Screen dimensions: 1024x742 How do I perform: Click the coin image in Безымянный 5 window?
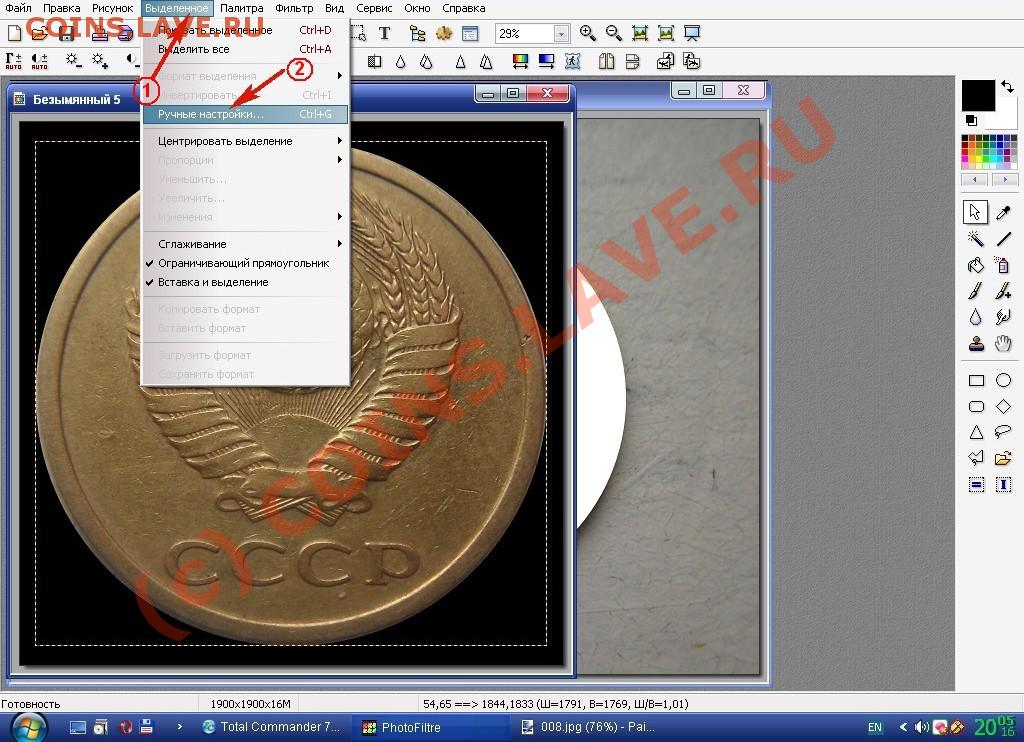[x=291, y=393]
